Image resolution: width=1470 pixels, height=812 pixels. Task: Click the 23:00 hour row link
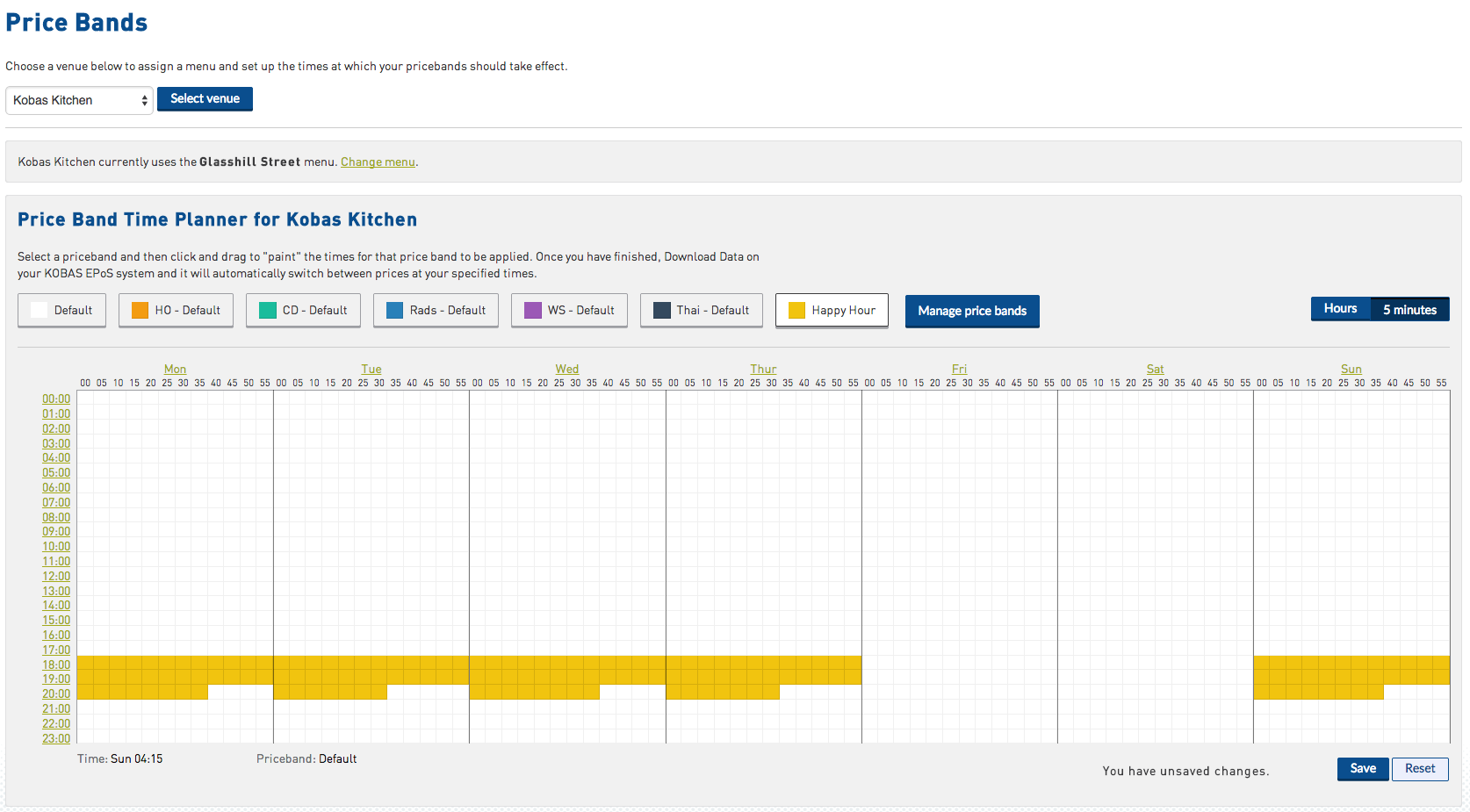[56, 738]
